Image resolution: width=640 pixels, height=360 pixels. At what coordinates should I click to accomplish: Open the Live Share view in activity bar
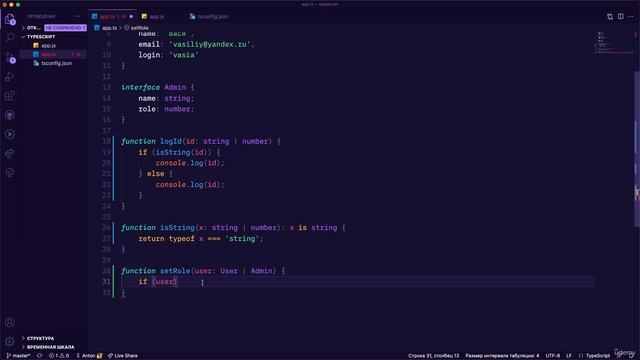pos(10,153)
